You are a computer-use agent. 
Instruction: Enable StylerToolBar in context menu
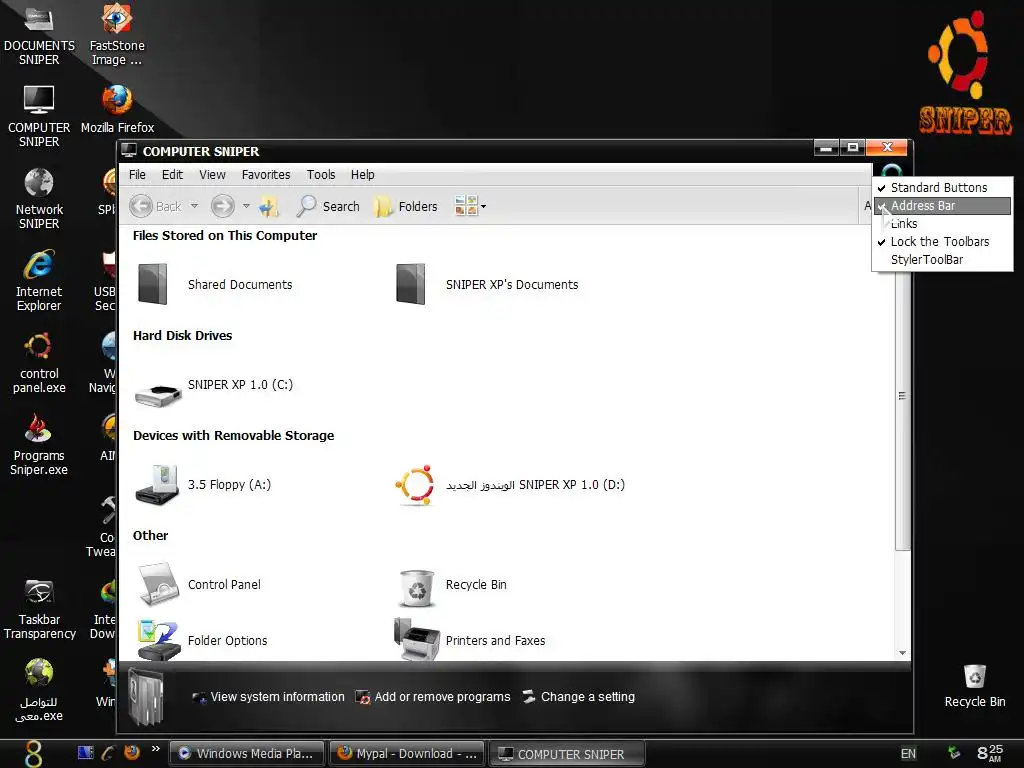point(942,260)
